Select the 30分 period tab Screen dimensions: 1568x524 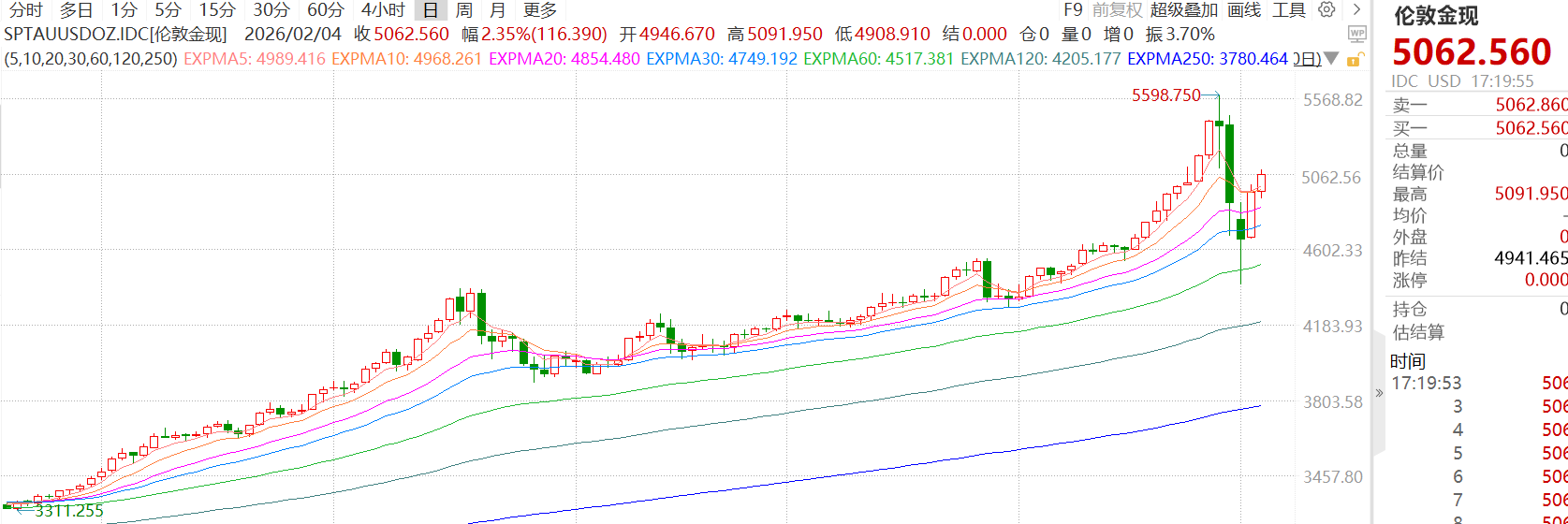(271, 10)
